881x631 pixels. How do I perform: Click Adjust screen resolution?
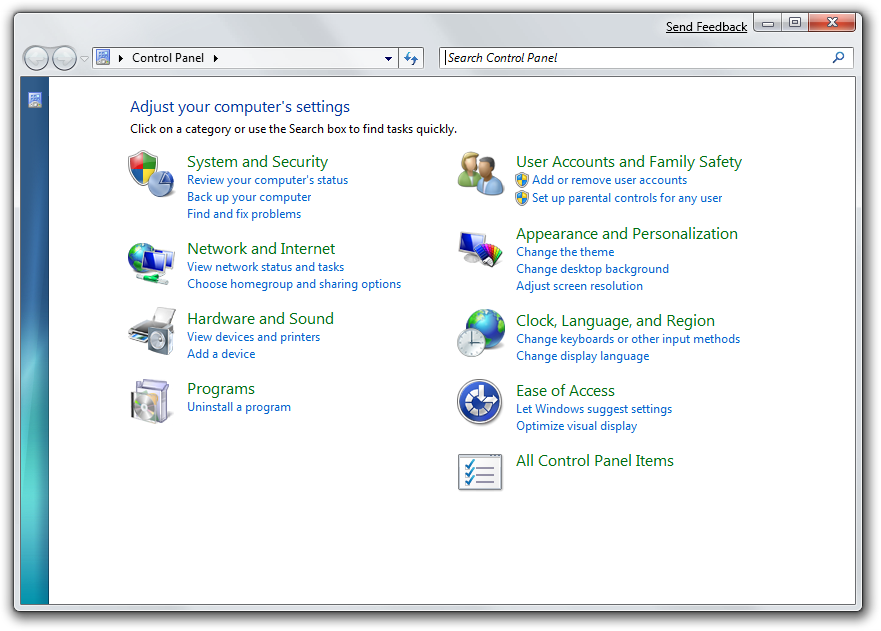pos(579,286)
